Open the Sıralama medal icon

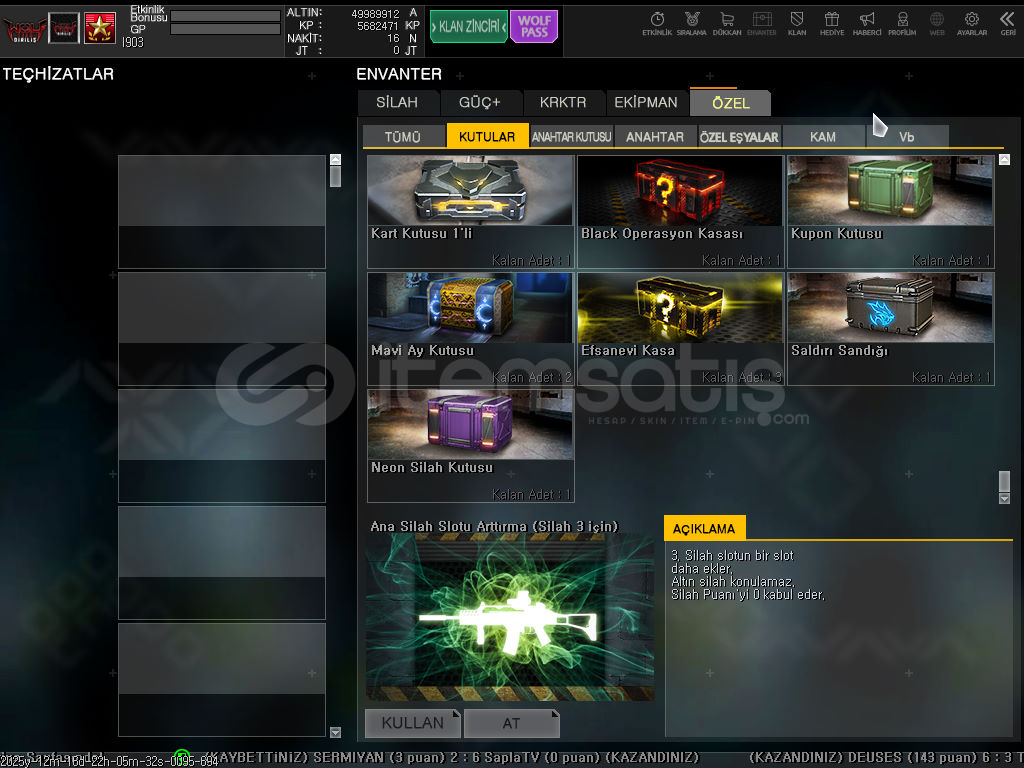click(x=691, y=22)
